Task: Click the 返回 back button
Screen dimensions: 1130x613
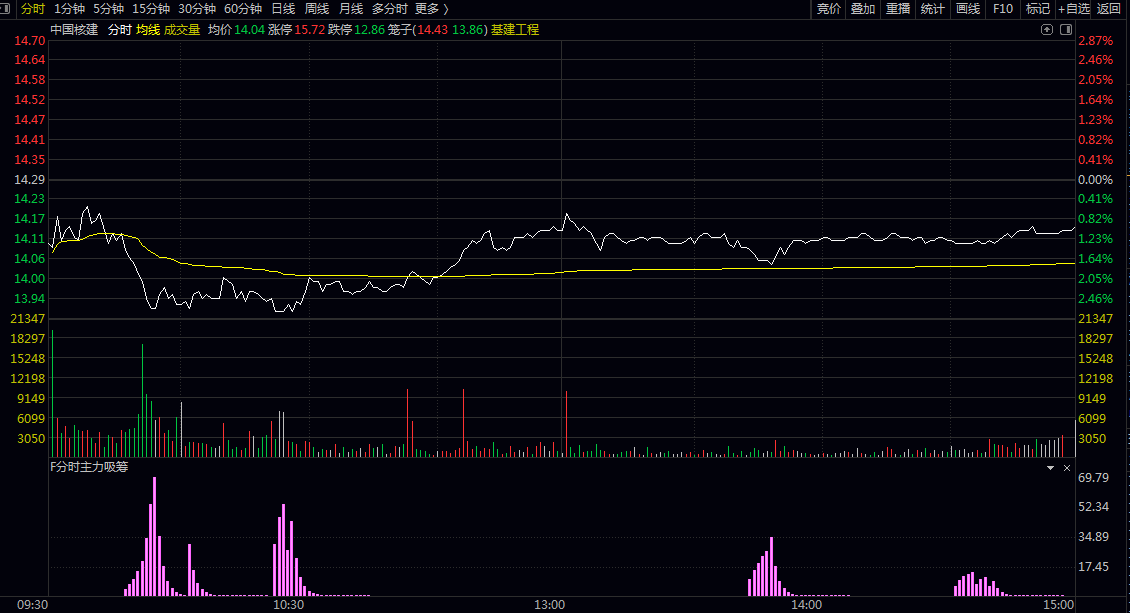Action: [x=1108, y=9]
